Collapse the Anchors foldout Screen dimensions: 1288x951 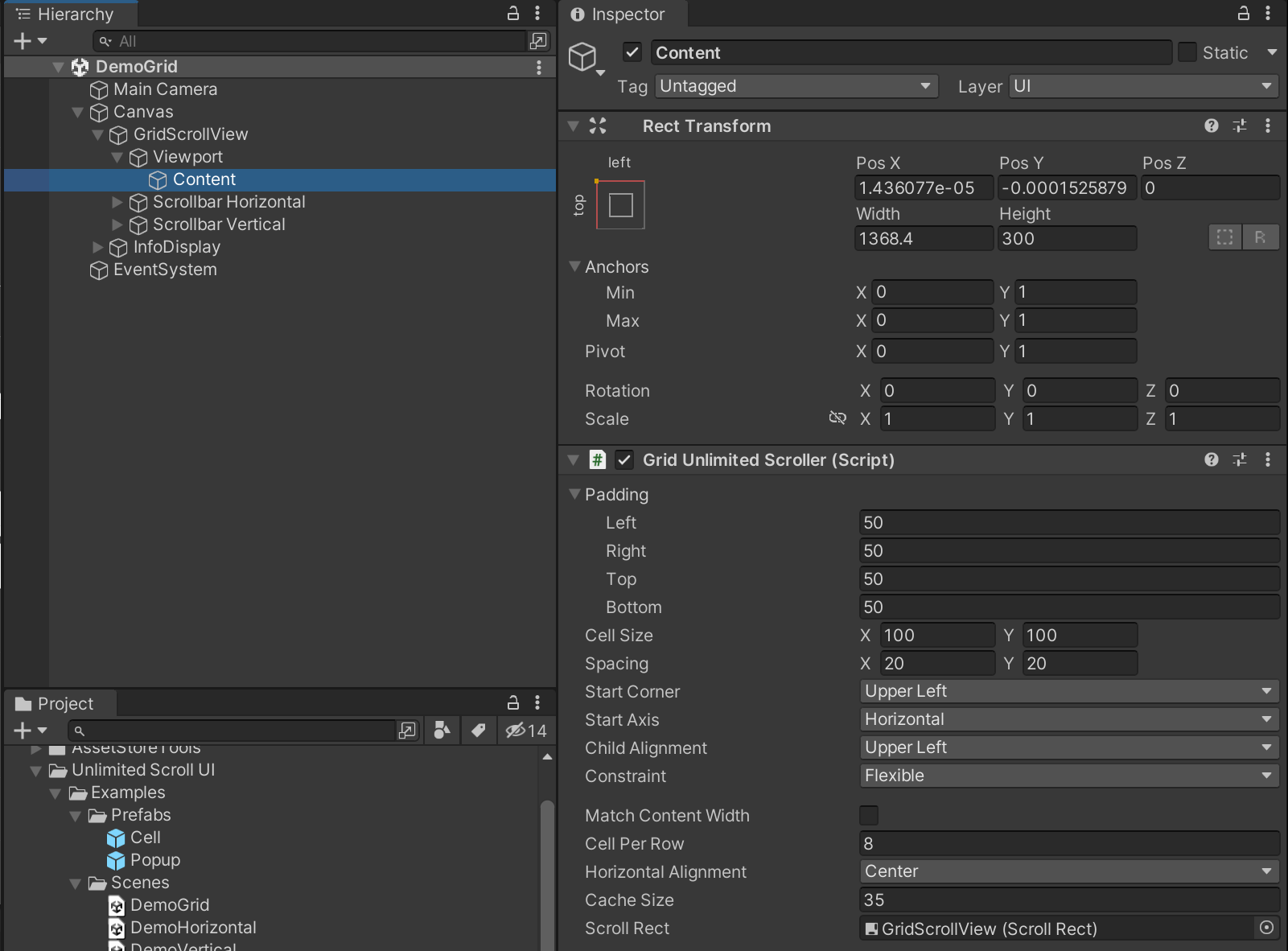574,266
